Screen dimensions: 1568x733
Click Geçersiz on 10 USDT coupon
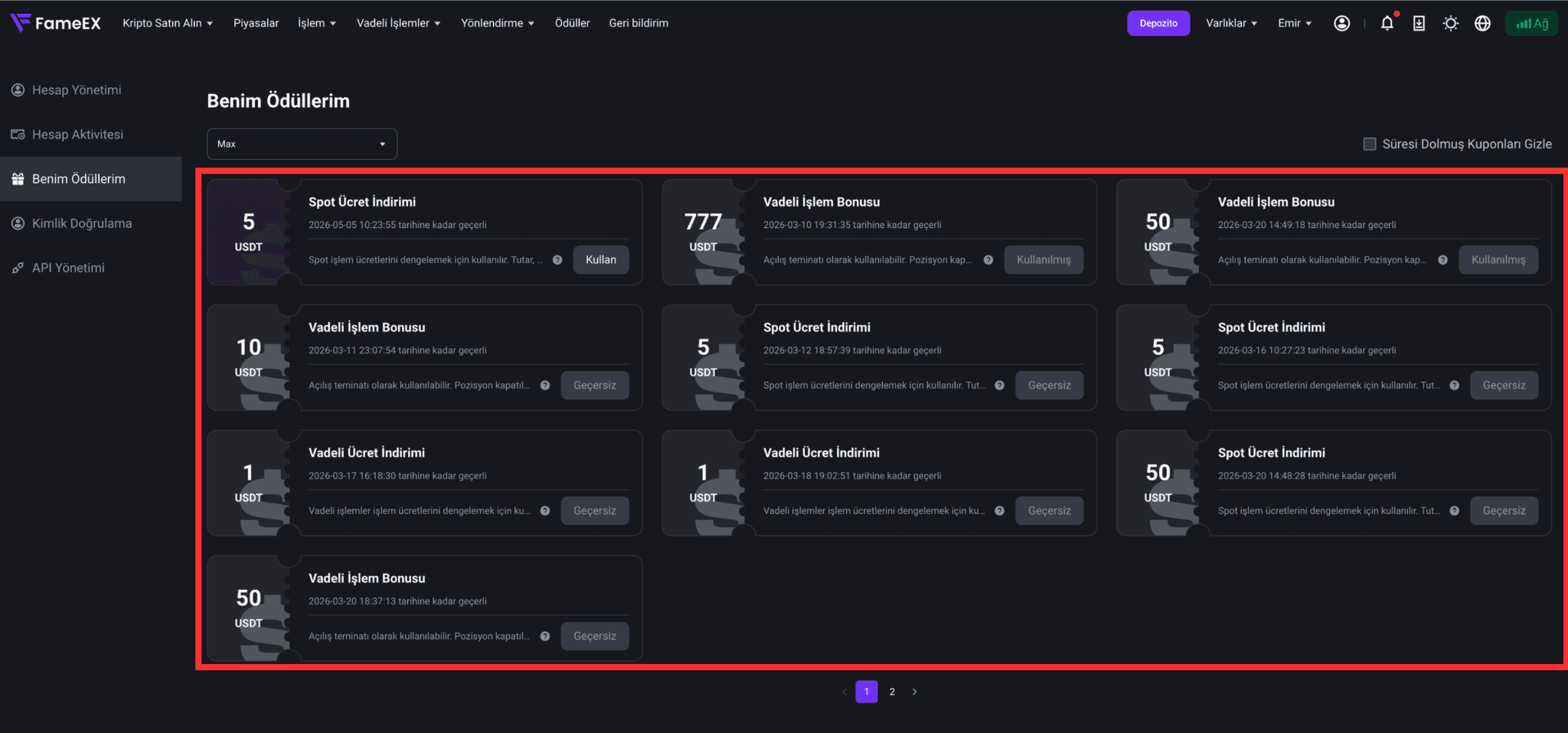595,386
